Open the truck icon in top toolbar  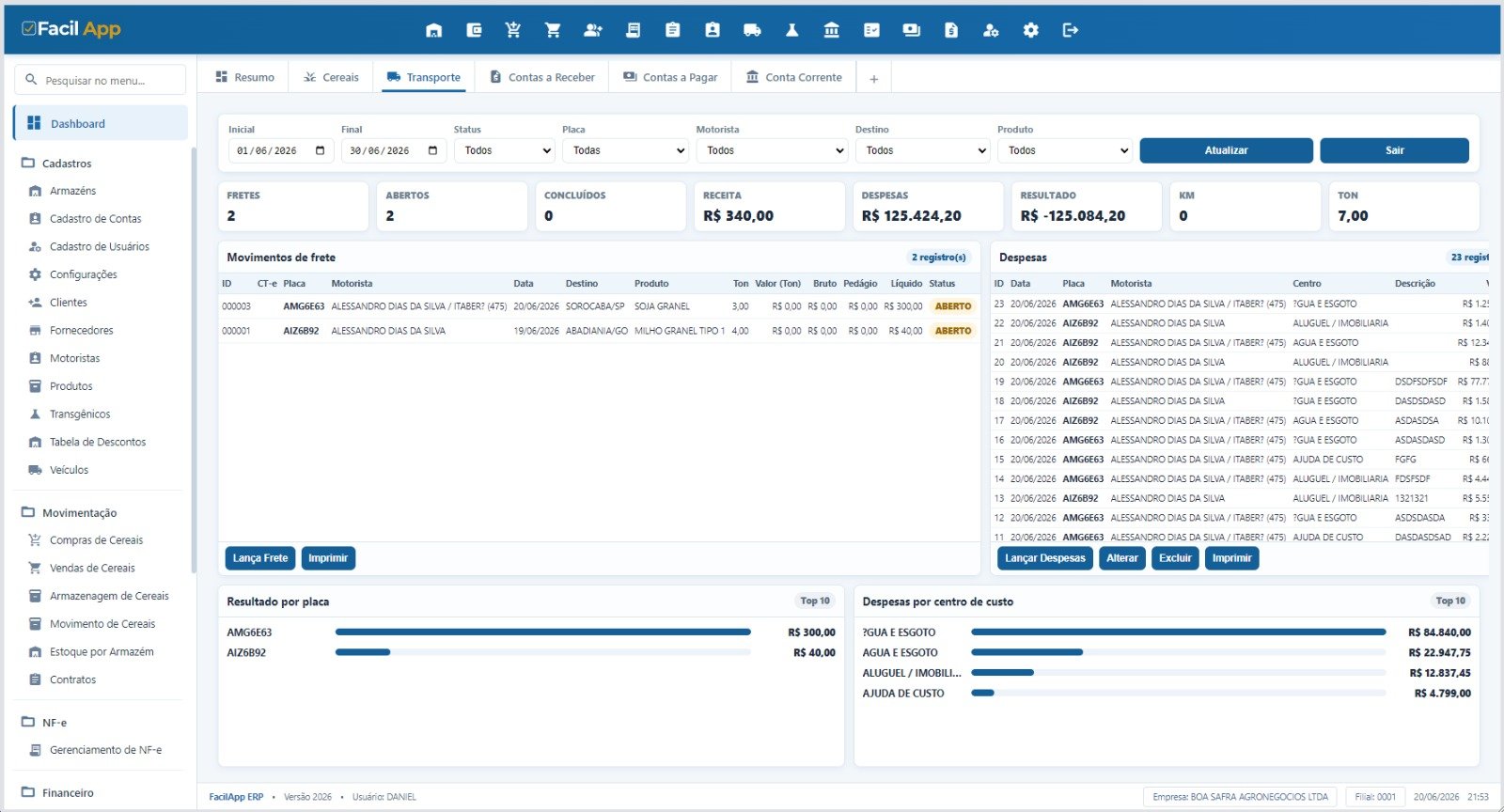click(x=752, y=30)
